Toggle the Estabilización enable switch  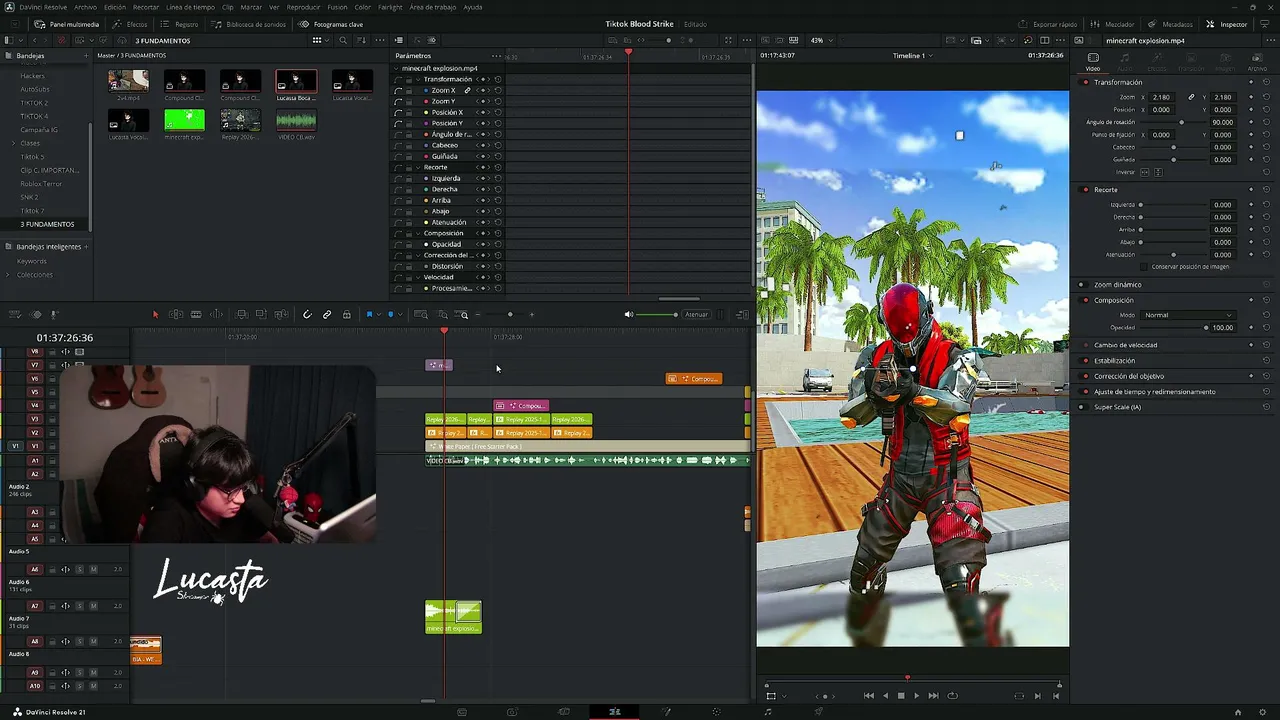tap(1085, 360)
